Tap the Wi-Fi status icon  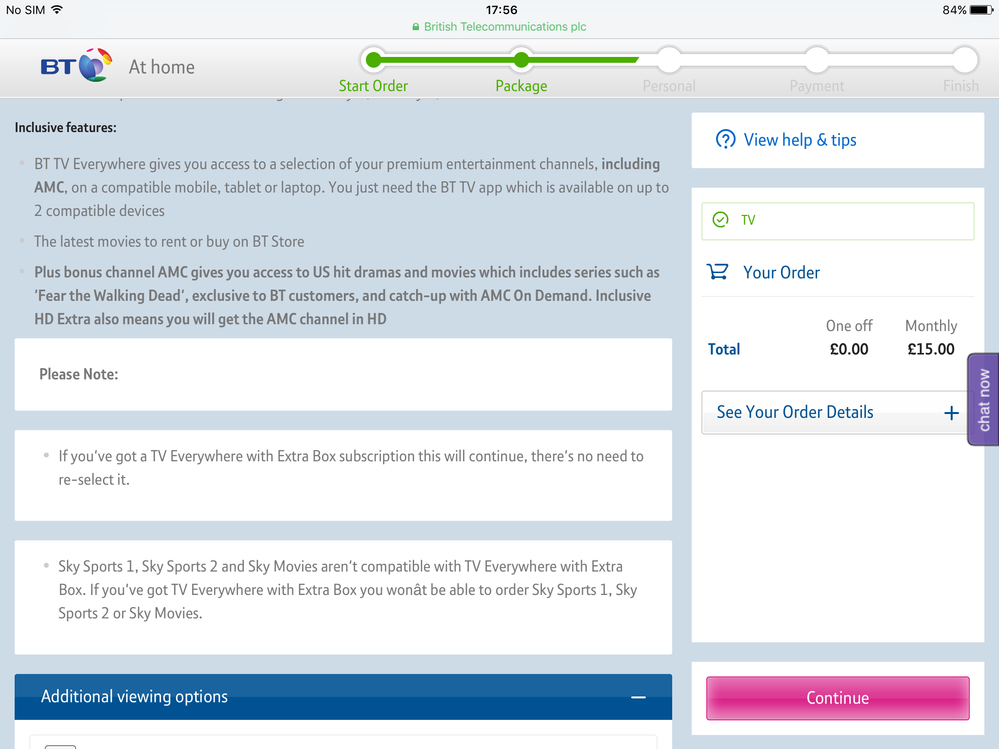[57, 10]
